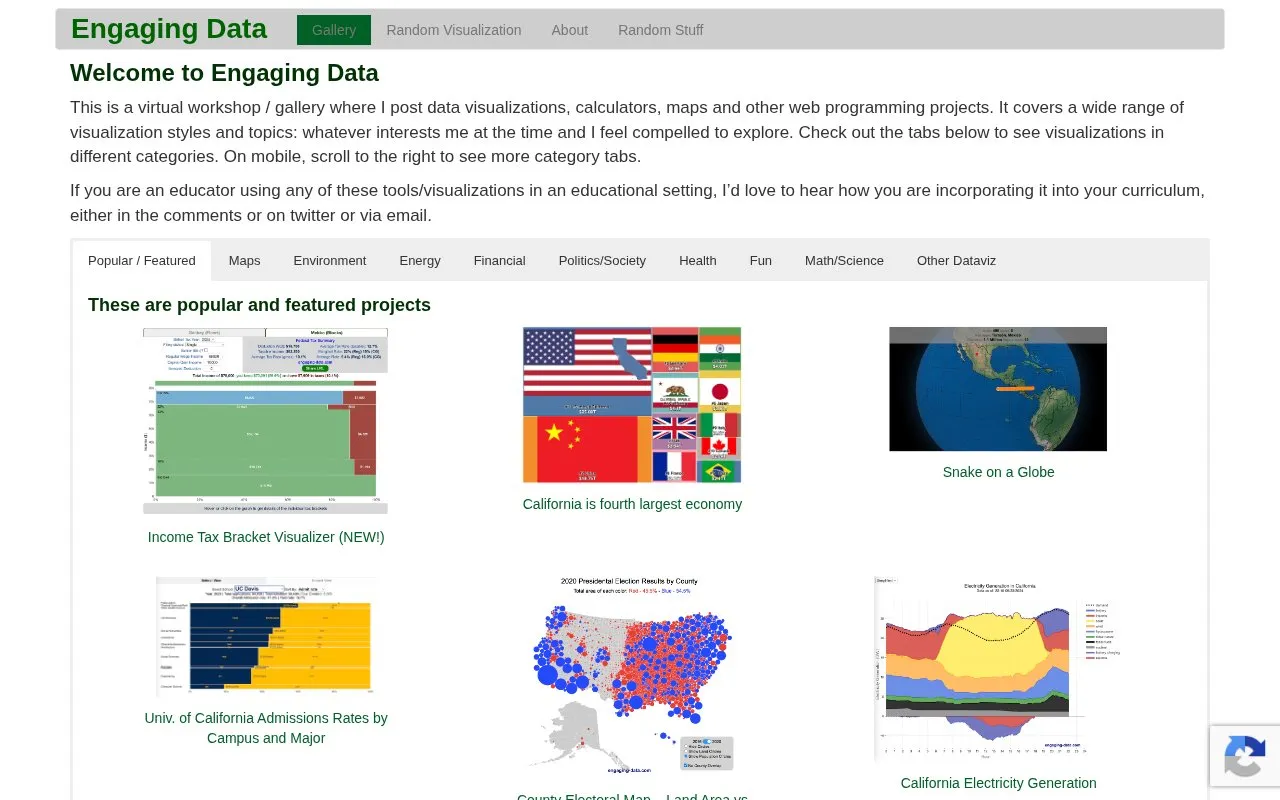Show the Financial tab
The height and width of the screenshot is (800, 1280).
coord(500,261)
